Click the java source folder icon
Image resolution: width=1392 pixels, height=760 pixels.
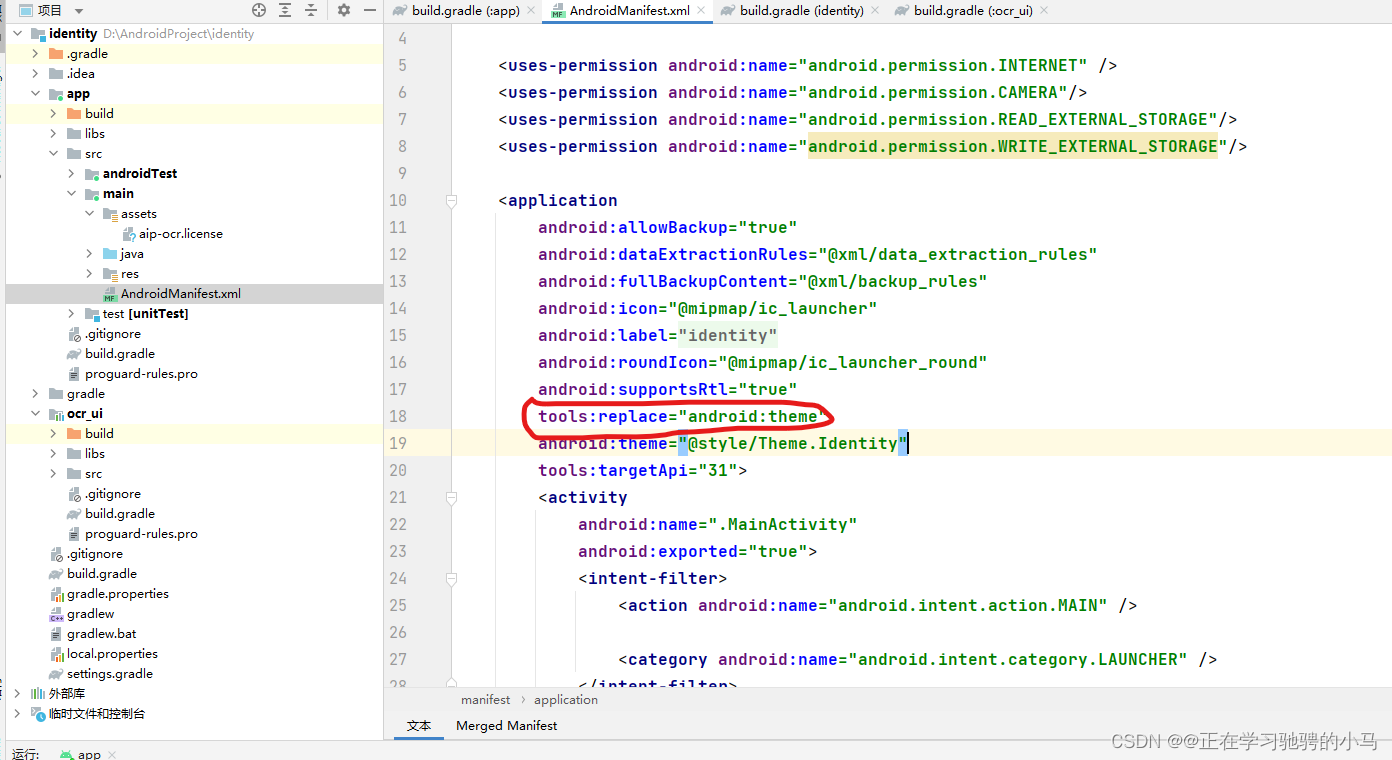(x=110, y=254)
